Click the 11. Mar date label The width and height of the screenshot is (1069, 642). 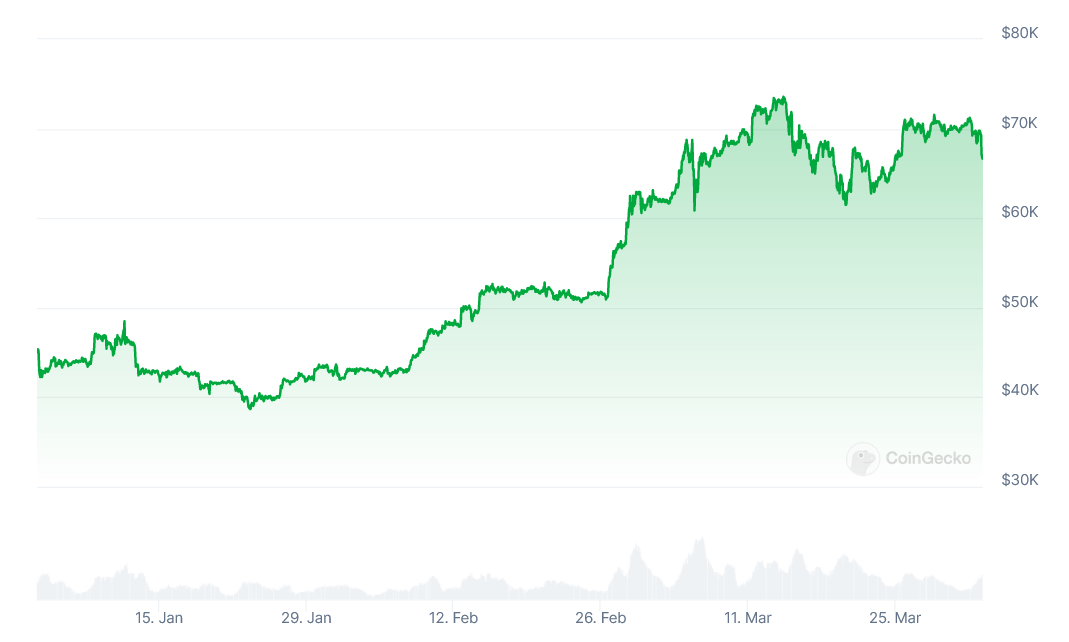pos(748,618)
